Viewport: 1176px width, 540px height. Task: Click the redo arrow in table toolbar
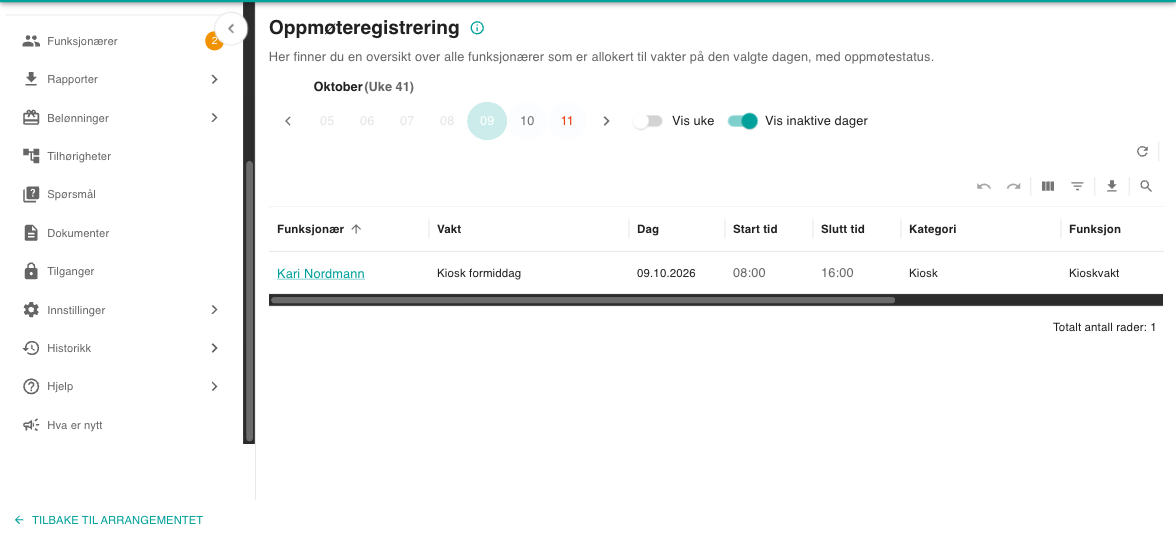click(x=1013, y=186)
